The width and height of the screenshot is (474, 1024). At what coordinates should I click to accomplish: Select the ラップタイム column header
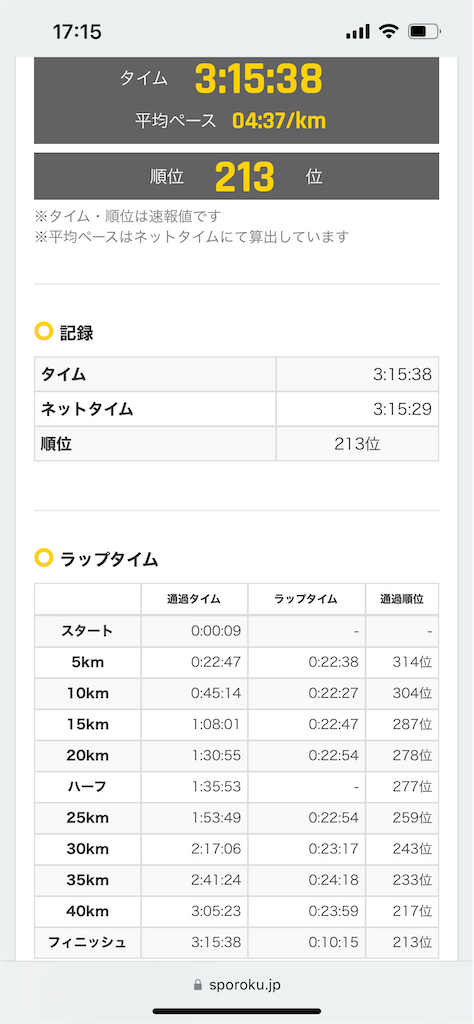tap(306, 600)
